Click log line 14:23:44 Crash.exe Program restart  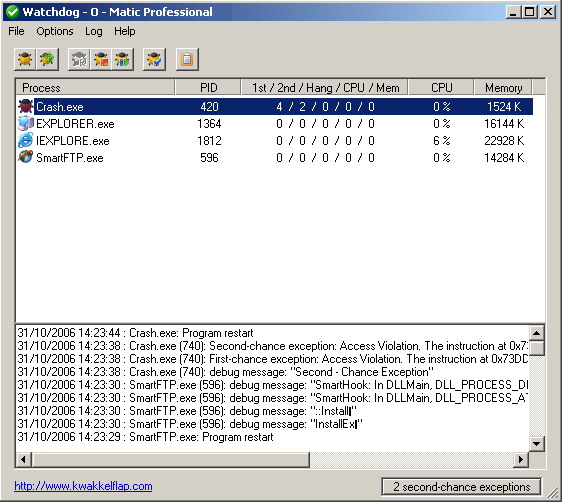[135, 333]
